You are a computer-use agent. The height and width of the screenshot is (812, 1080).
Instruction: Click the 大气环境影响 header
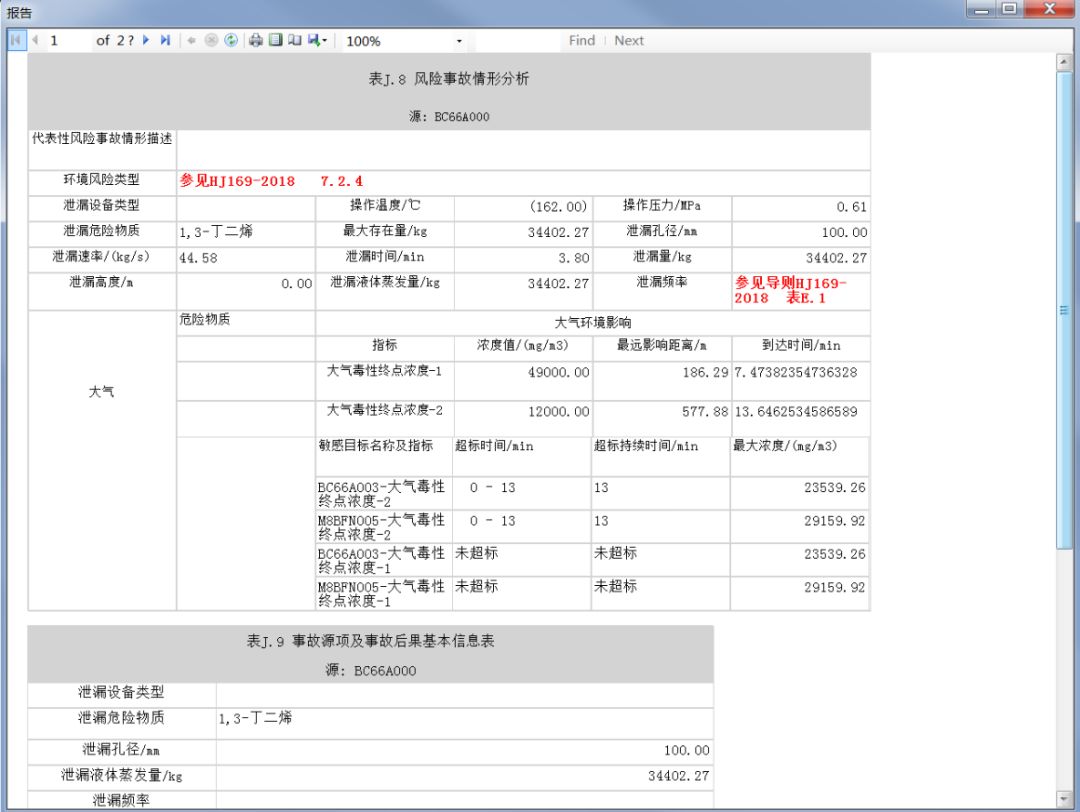[593, 322]
